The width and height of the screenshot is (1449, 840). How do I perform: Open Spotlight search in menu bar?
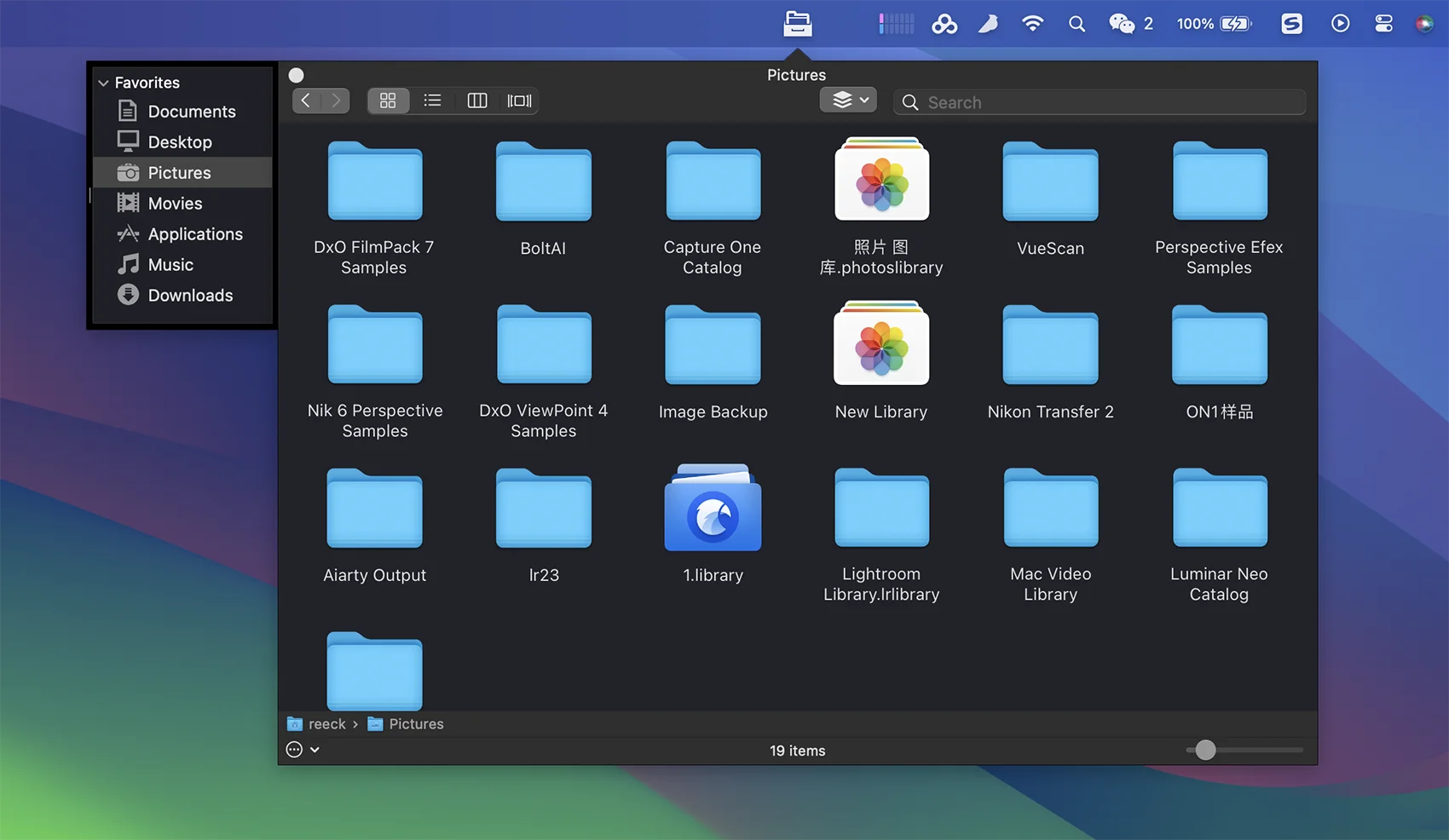[1077, 24]
